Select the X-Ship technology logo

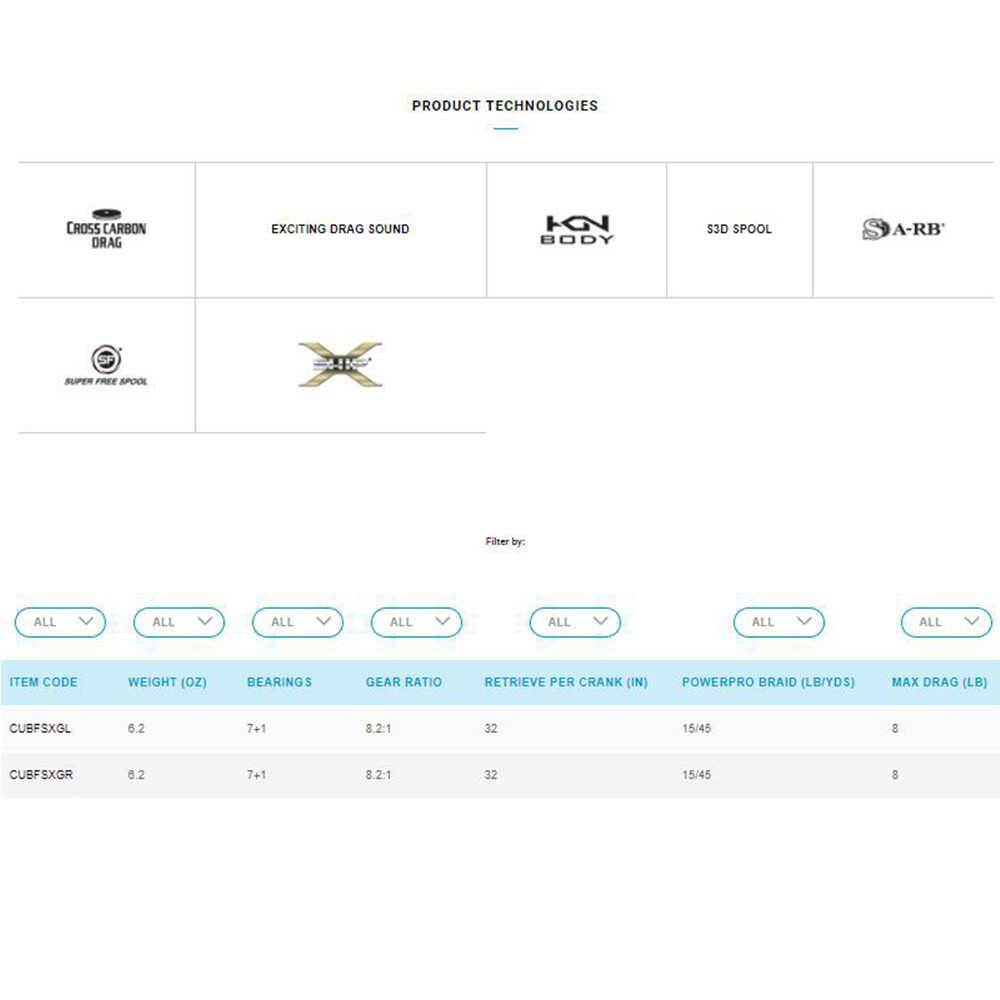(x=341, y=365)
